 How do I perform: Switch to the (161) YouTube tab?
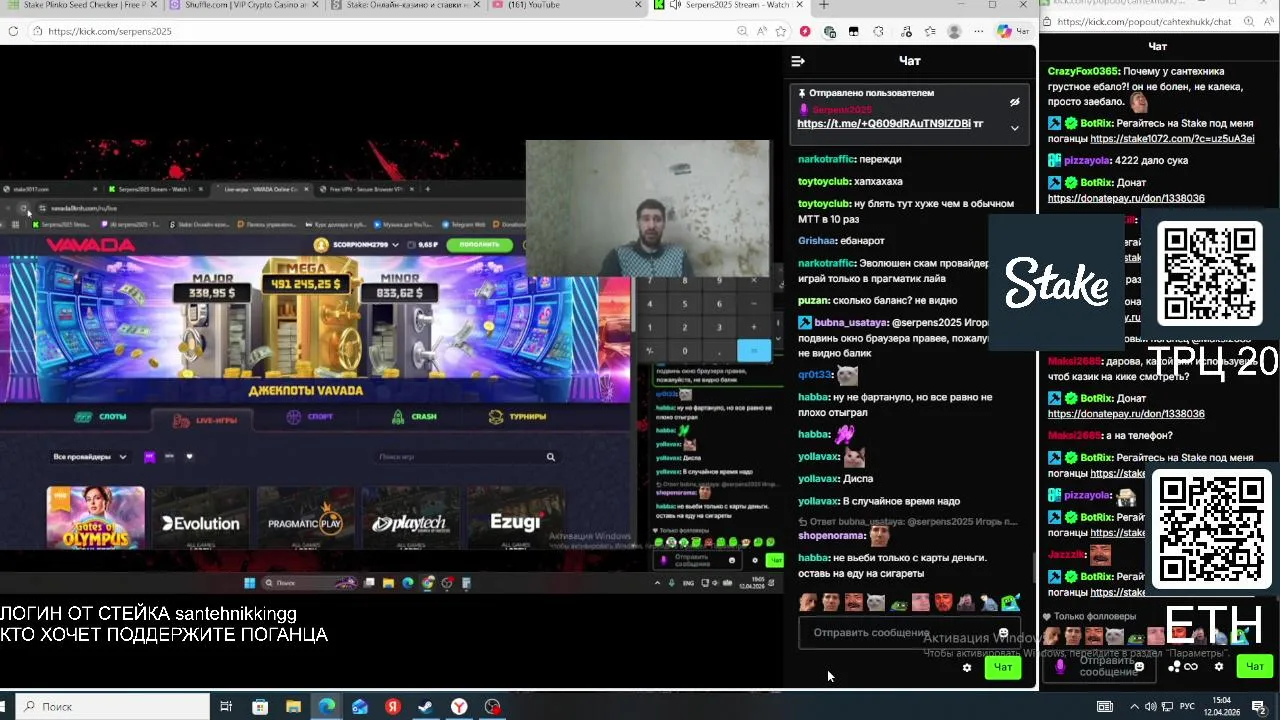[x=566, y=5]
